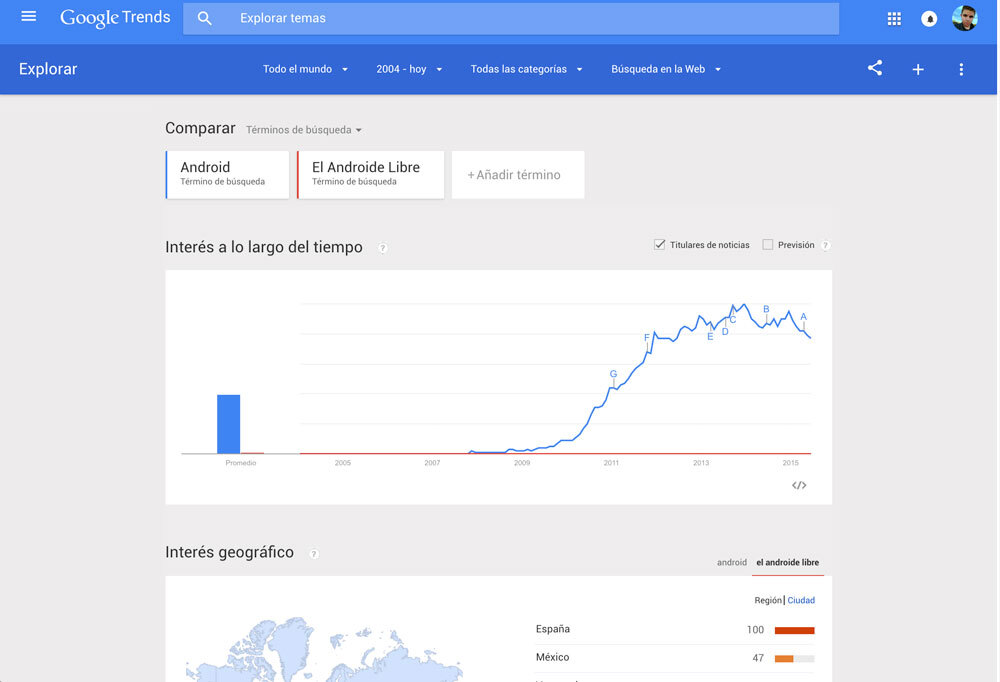
Task: Enable the Previsión checkbox
Action: 768,245
